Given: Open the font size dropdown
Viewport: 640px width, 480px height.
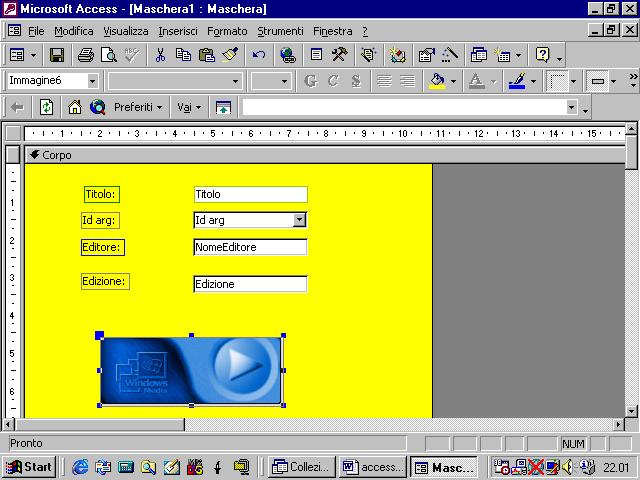Looking at the screenshot, I should click(x=284, y=81).
